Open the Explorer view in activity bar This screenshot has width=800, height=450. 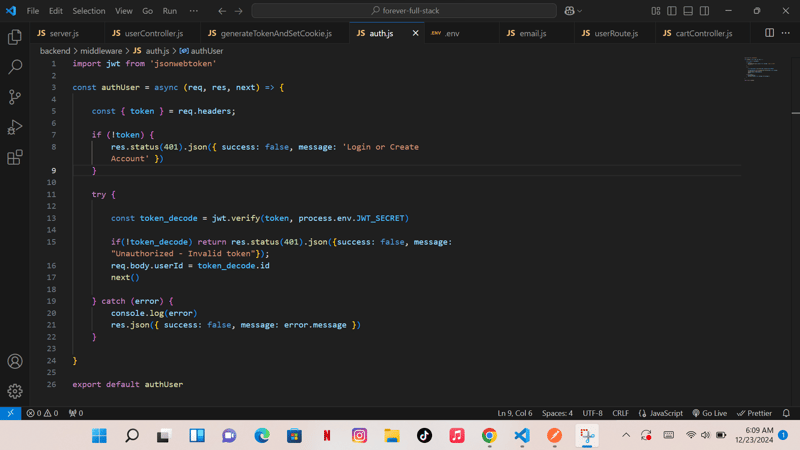[15, 37]
